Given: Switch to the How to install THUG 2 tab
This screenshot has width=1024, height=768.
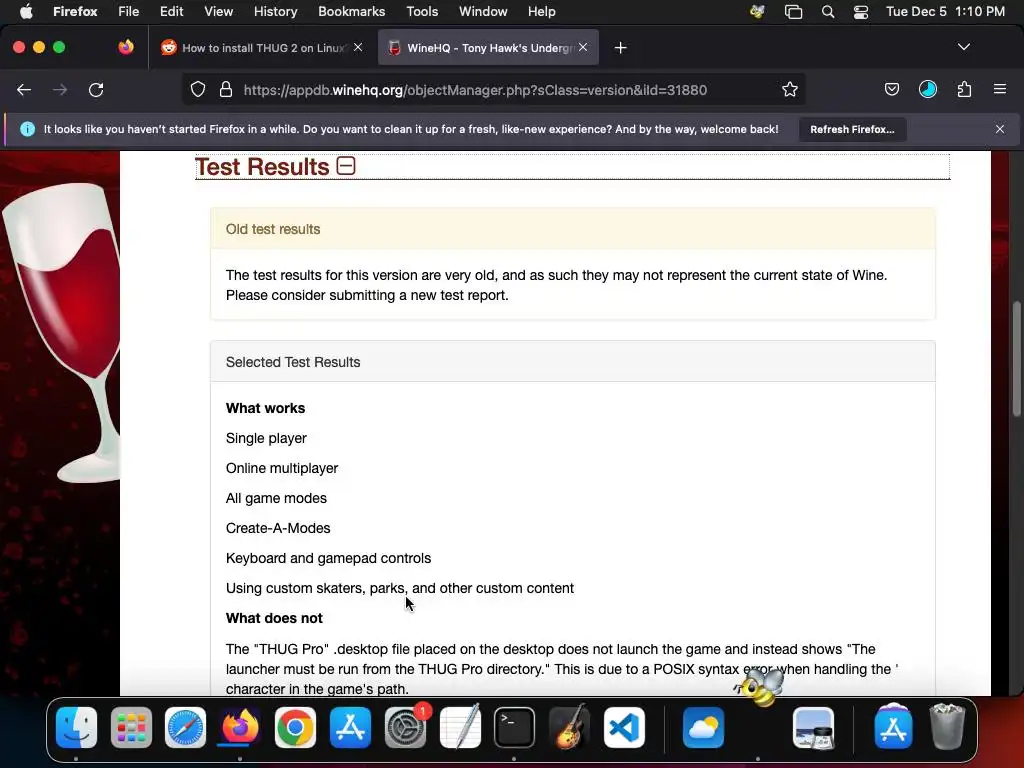Looking at the screenshot, I should coord(261,48).
